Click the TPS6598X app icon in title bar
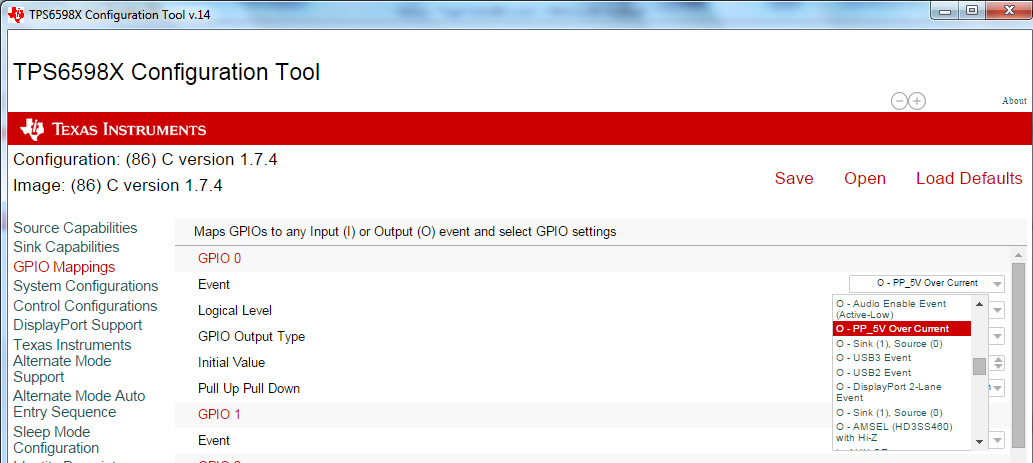The height and width of the screenshot is (463, 1033). click(16, 14)
